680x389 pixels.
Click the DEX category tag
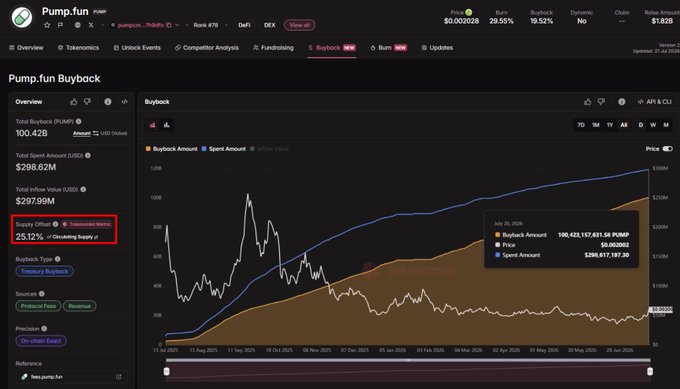click(x=270, y=25)
